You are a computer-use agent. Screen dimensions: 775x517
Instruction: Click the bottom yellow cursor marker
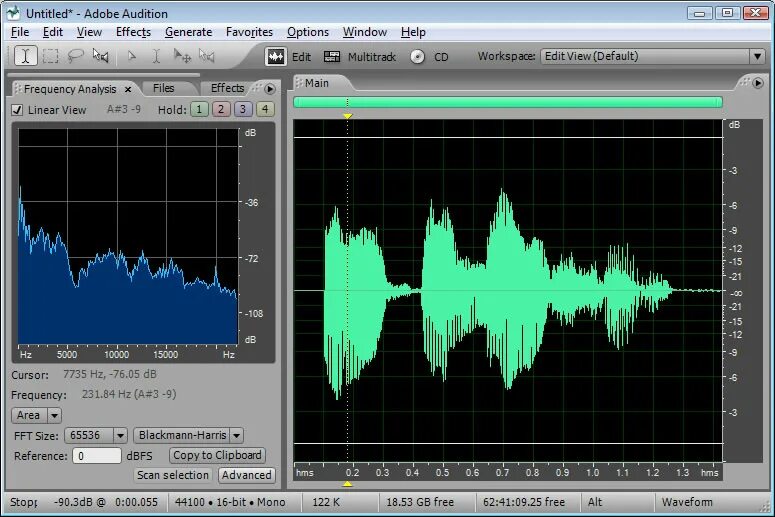(x=347, y=484)
